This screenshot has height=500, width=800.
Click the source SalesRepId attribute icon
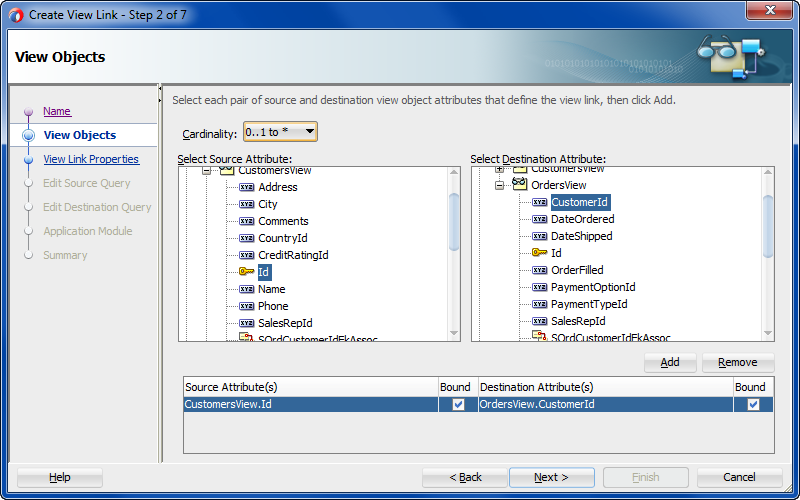[x=246, y=323]
